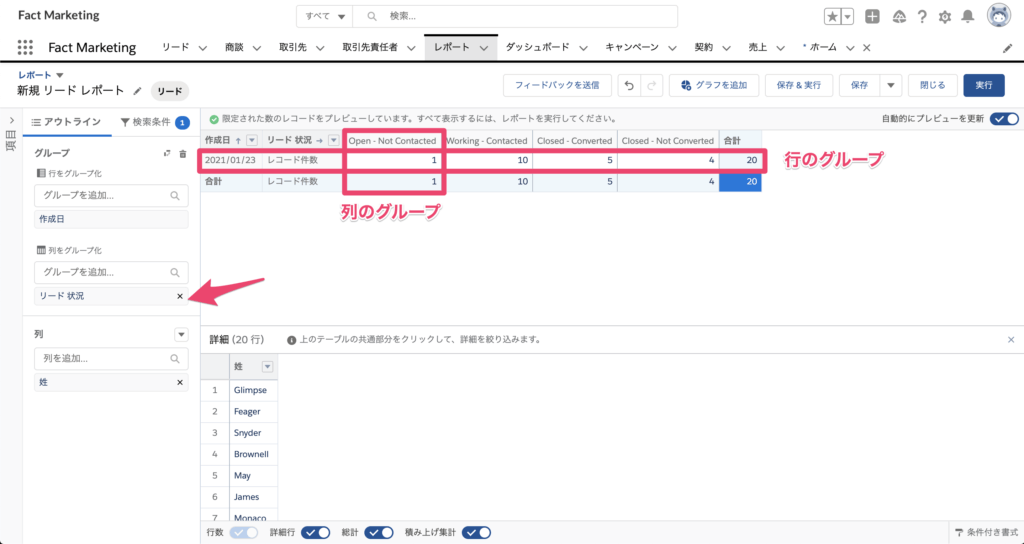Expand the favorites list dropdown arrow
Viewport: 1024px width, 544px height.
pyautogui.click(x=847, y=17)
